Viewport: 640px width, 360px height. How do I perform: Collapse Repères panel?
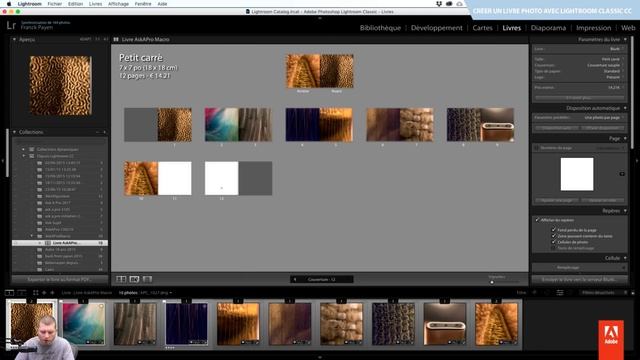(625, 211)
